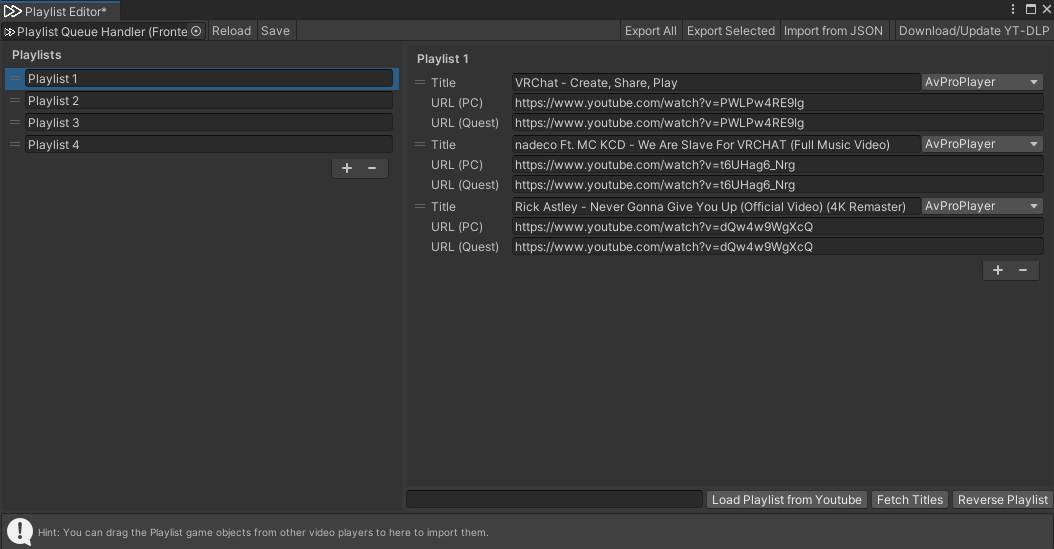The height and width of the screenshot is (549, 1054).
Task: Select Playlist 3 in the list
Action: point(208,123)
